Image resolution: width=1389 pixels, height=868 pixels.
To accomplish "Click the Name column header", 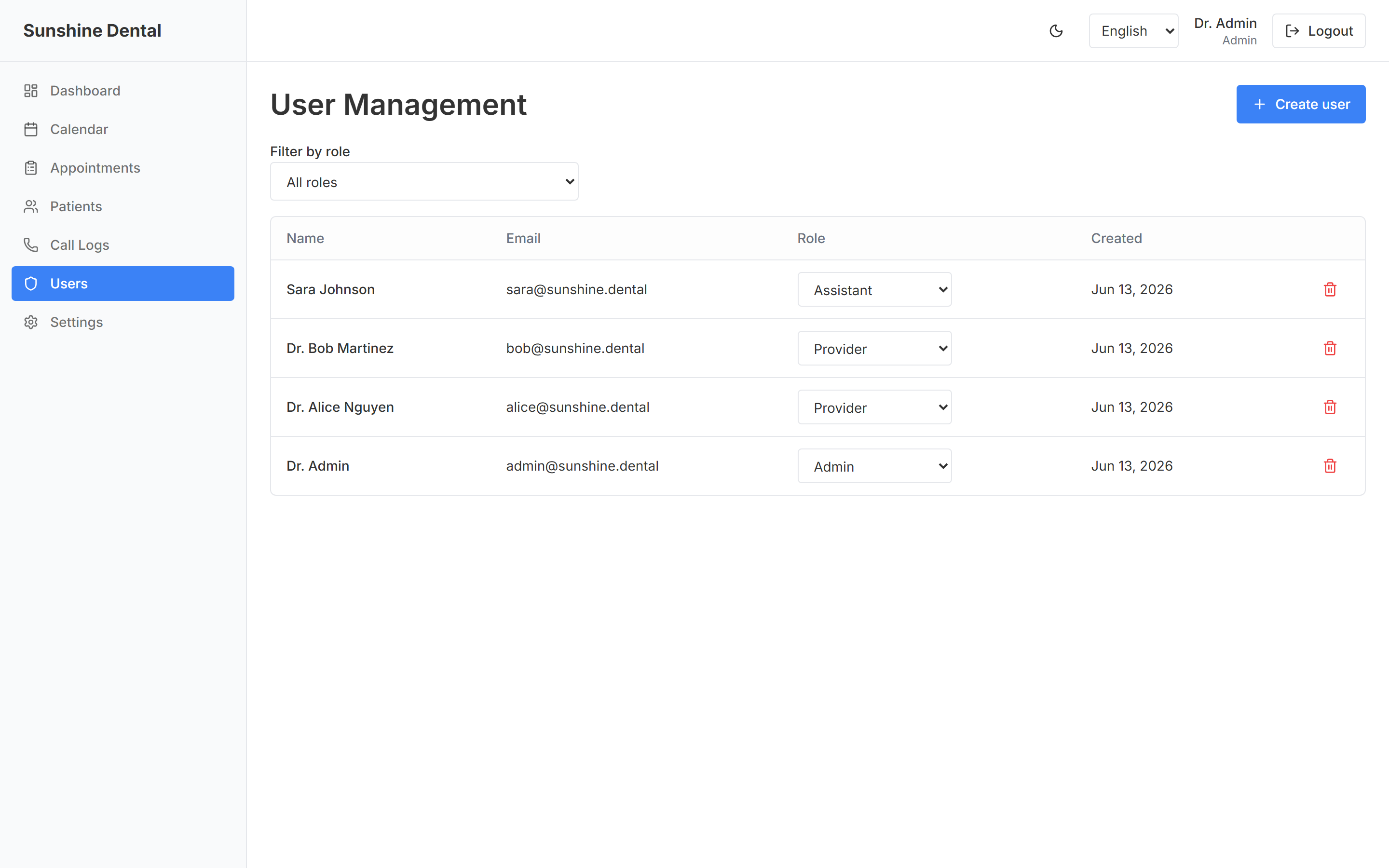I will pos(305,238).
